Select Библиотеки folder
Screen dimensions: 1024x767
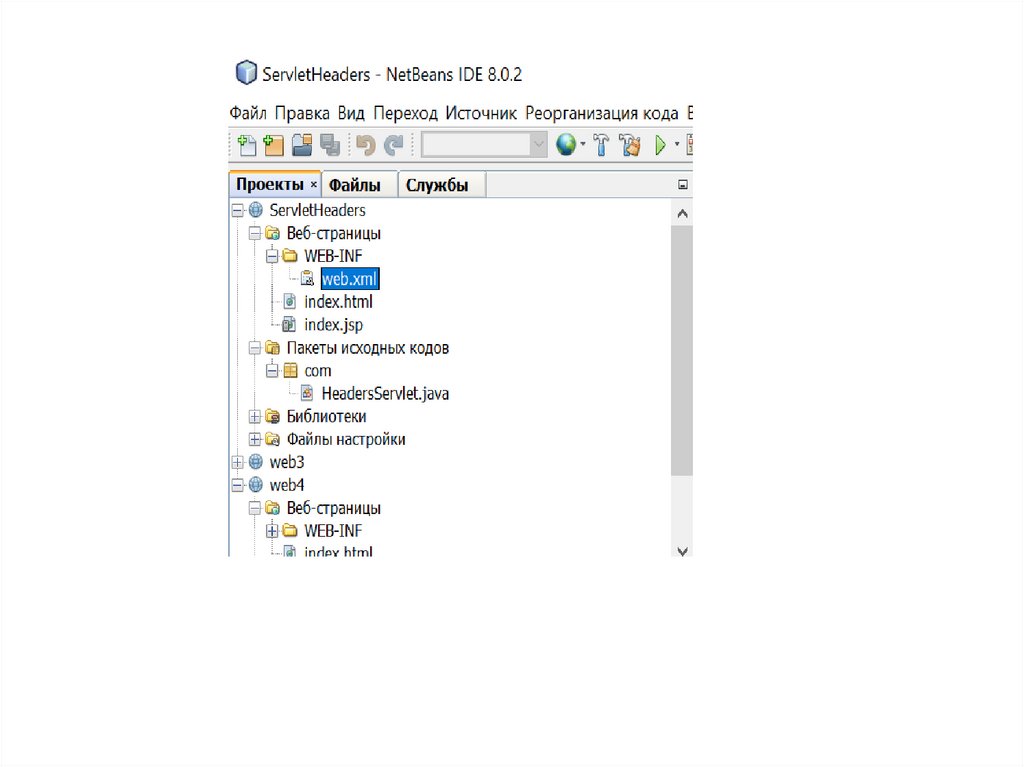[326, 417]
